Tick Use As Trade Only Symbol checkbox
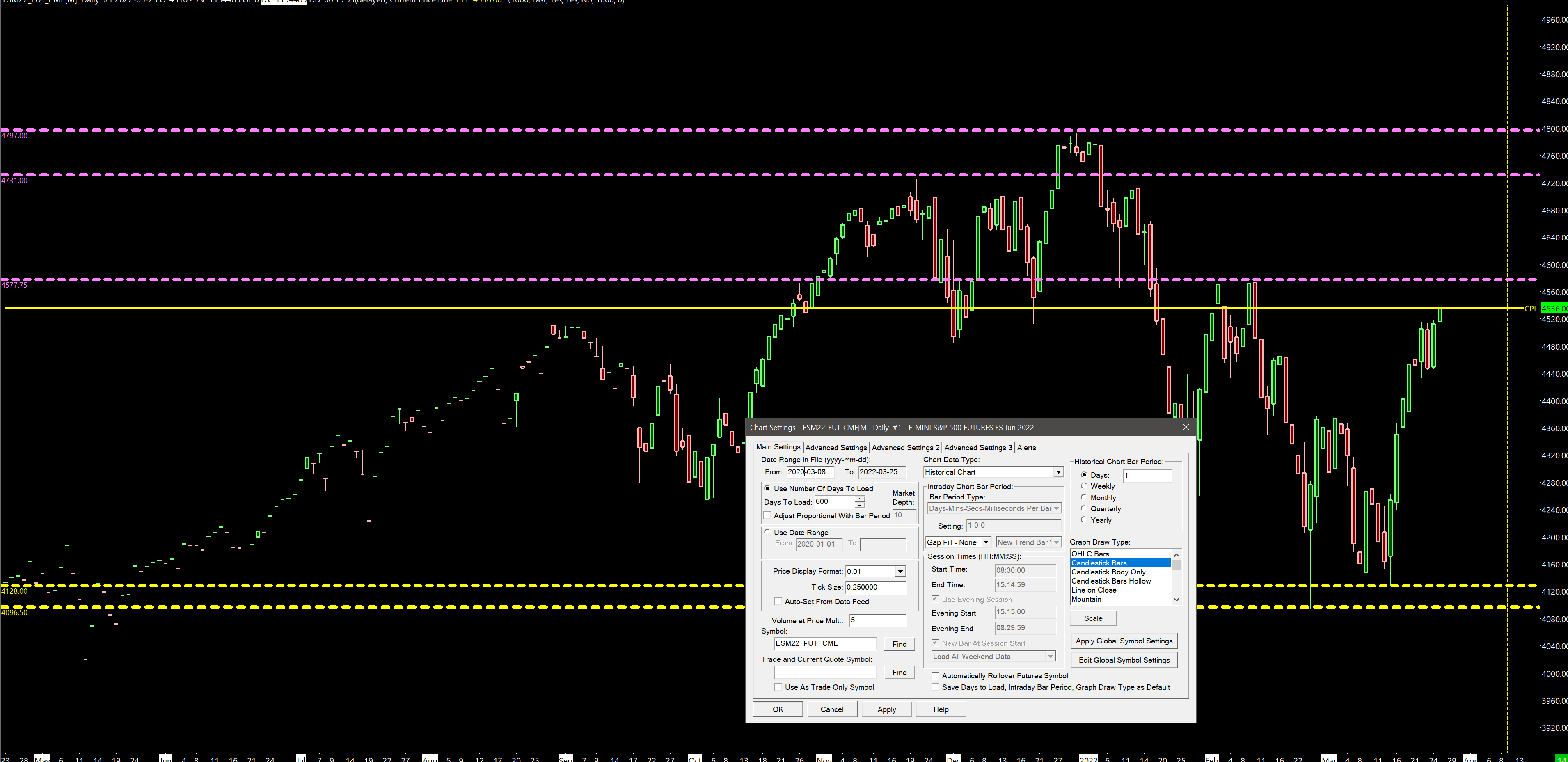Viewport: 1568px width, 762px height. (x=777, y=686)
